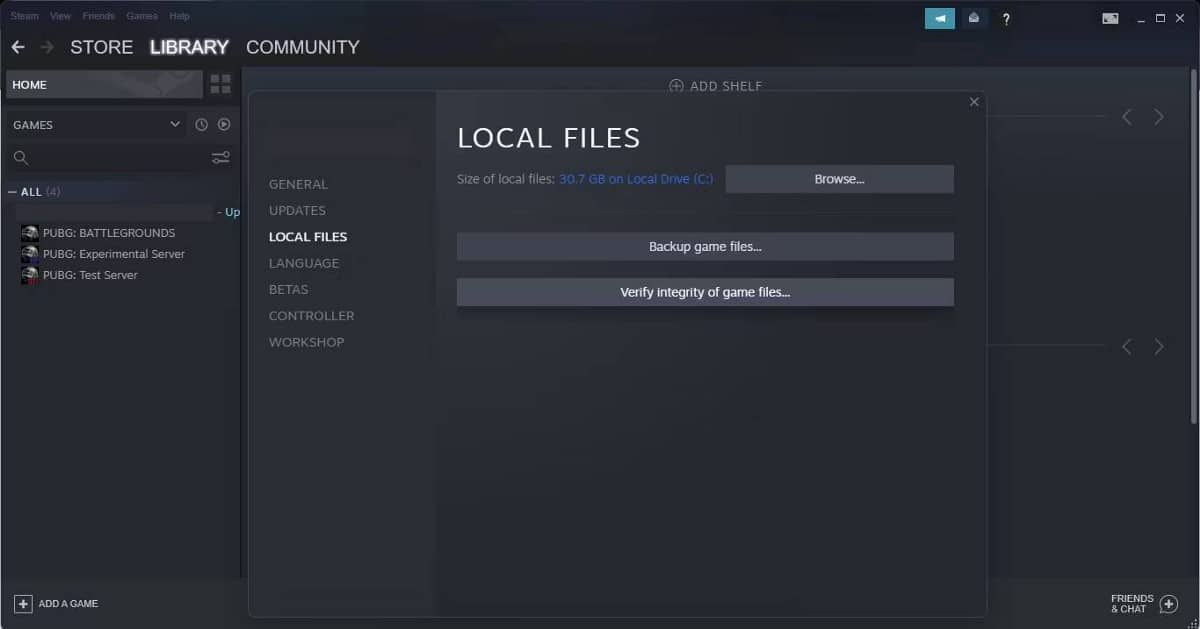
Task: Click the back navigation arrow
Action: [x=17, y=47]
